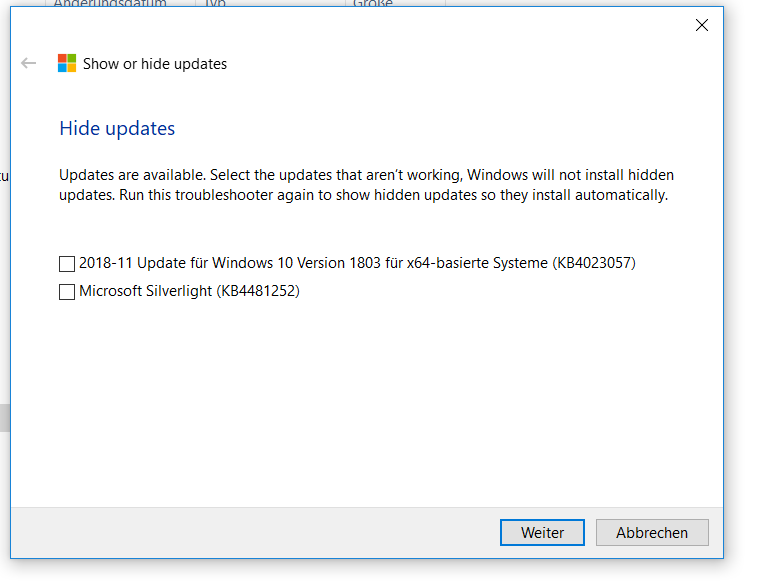Click the Weiter button
Image resolution: width=757 pixels, height=581 pixels.
542,533
